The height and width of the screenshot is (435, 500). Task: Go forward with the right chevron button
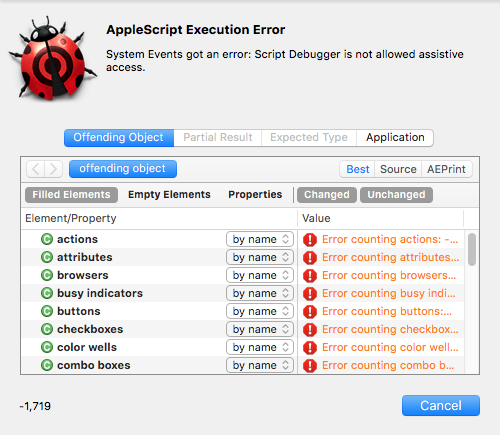click(x=53, y=169)
